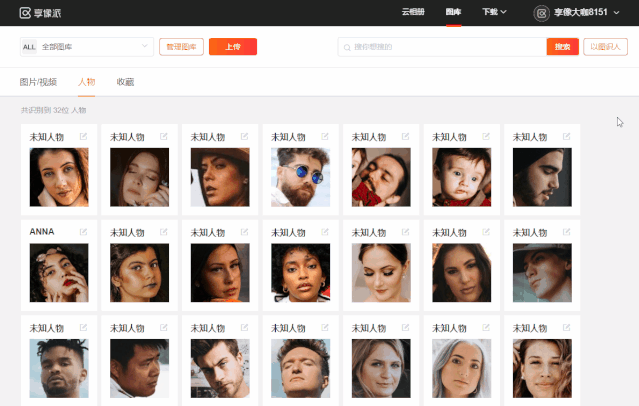Click the edit icon on the ANNA card

(x=83, y=232)
